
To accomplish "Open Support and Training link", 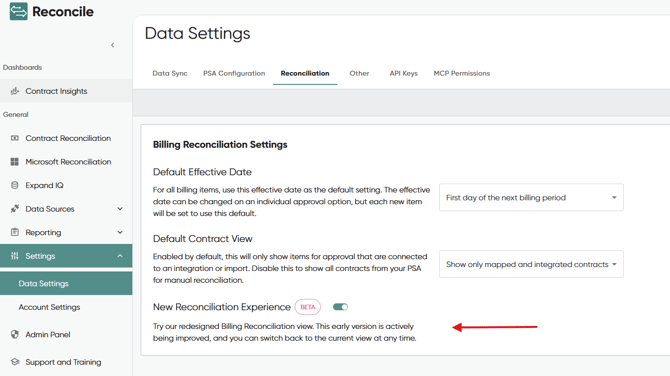I will 66,362.
